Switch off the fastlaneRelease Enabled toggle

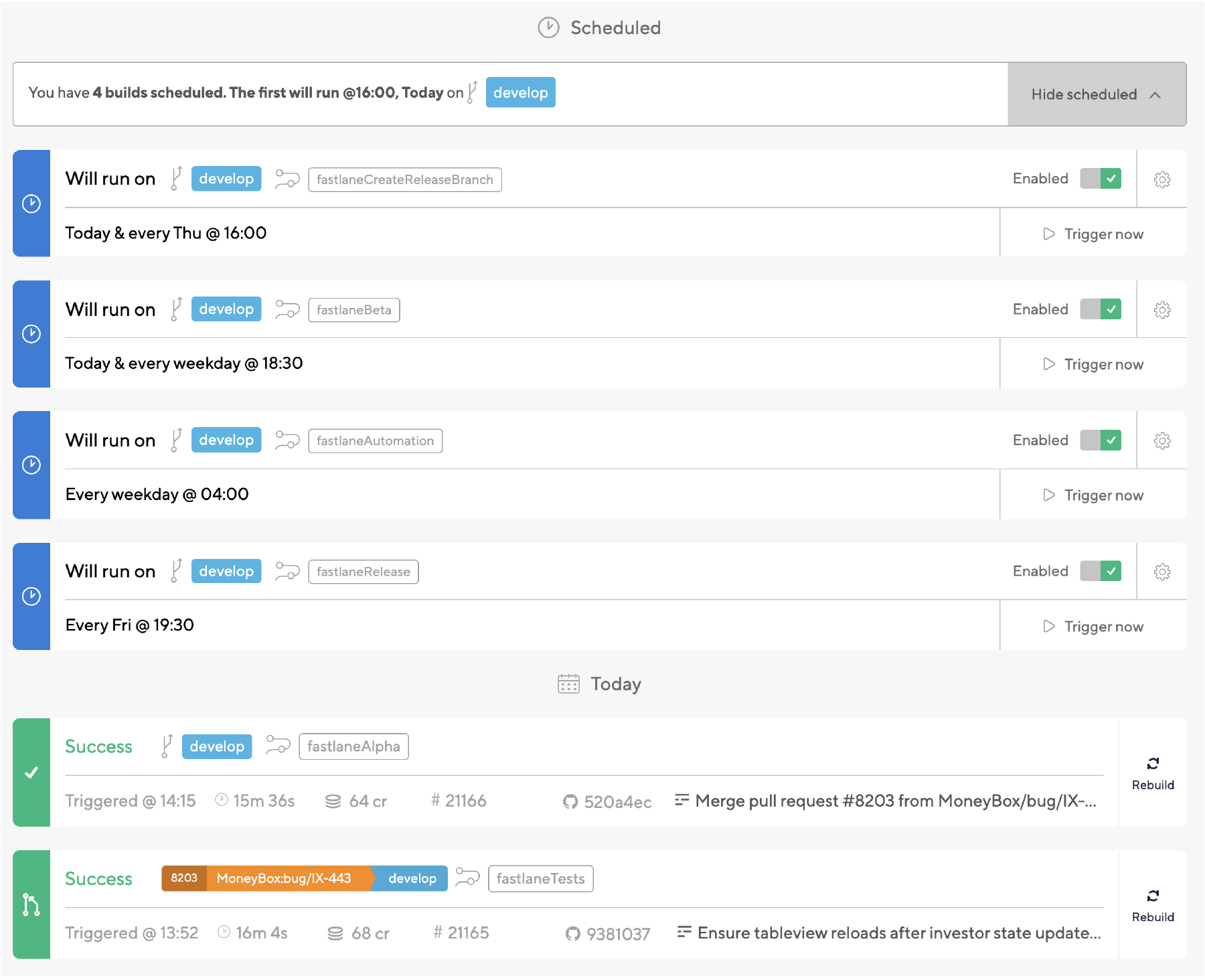click(x=1100, y=571)
